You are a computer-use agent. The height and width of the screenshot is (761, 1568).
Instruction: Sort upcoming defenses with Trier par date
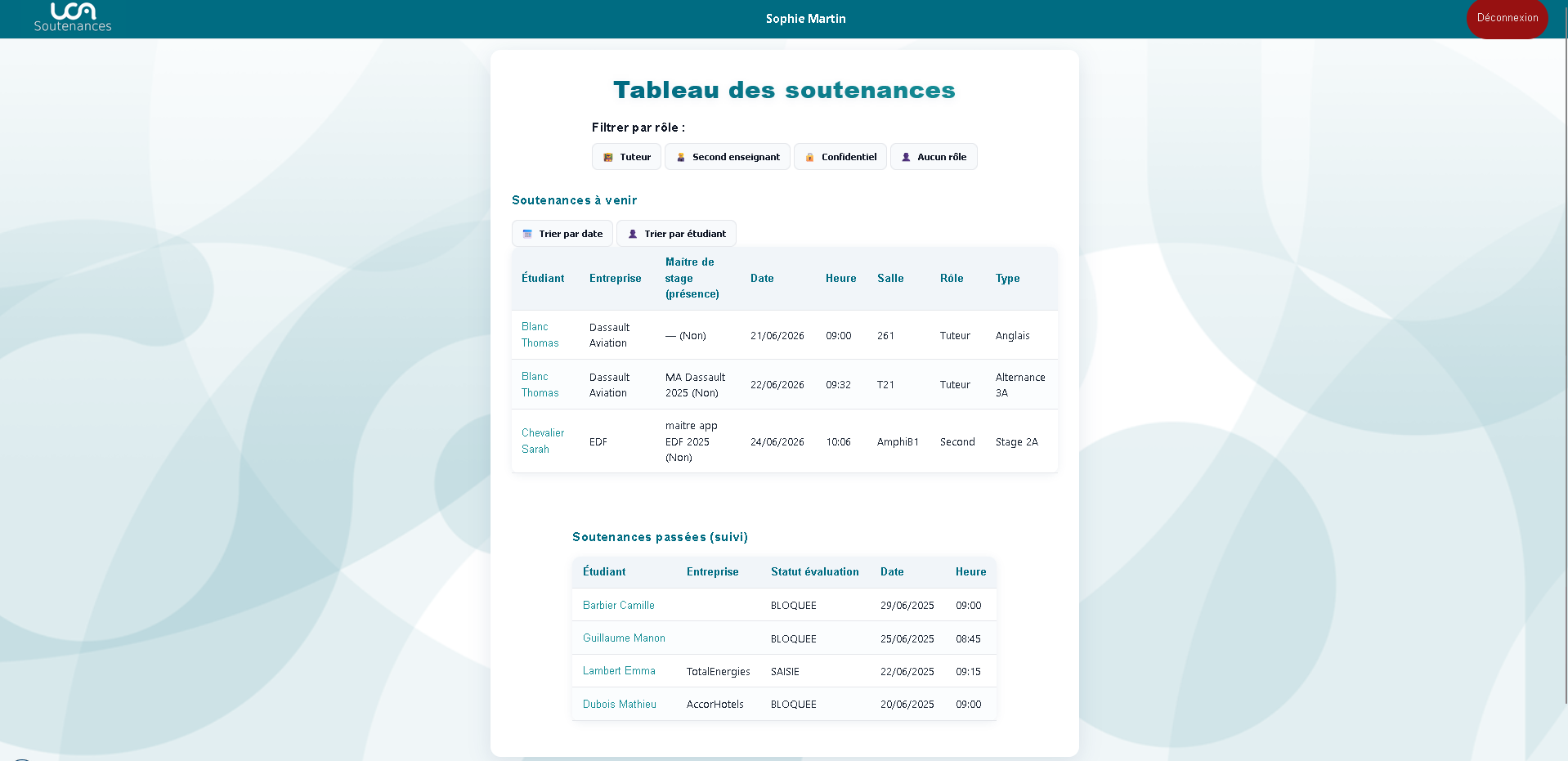coord(562,234)
